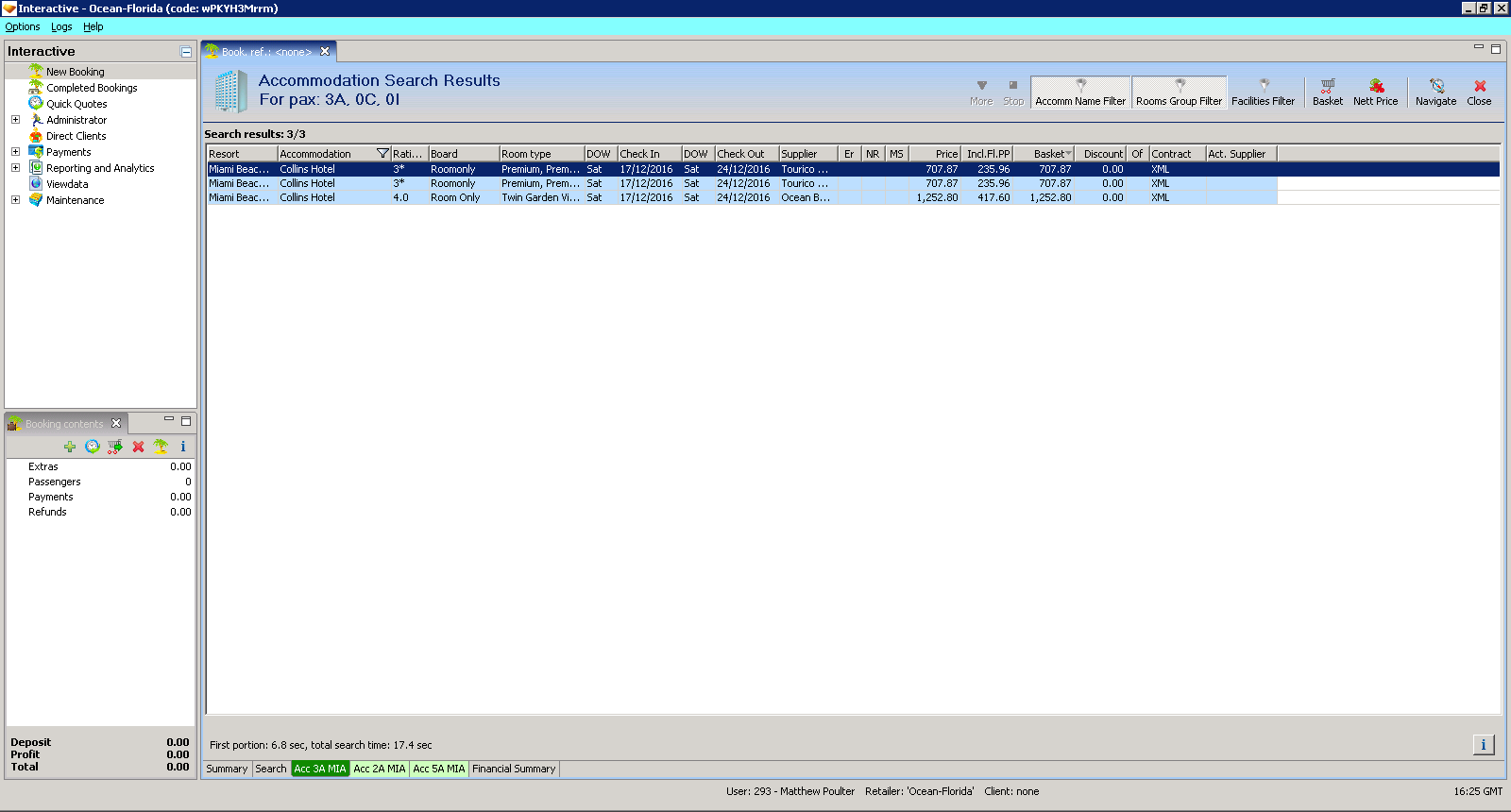The image size is (1511, 812).
Task: Maximize the Booking contents panel
Action: [x=186, y=421]
